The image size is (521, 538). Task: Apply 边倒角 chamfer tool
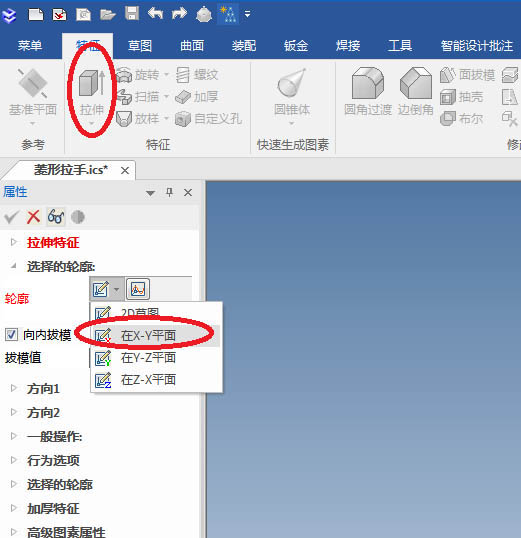click(416, 92)
